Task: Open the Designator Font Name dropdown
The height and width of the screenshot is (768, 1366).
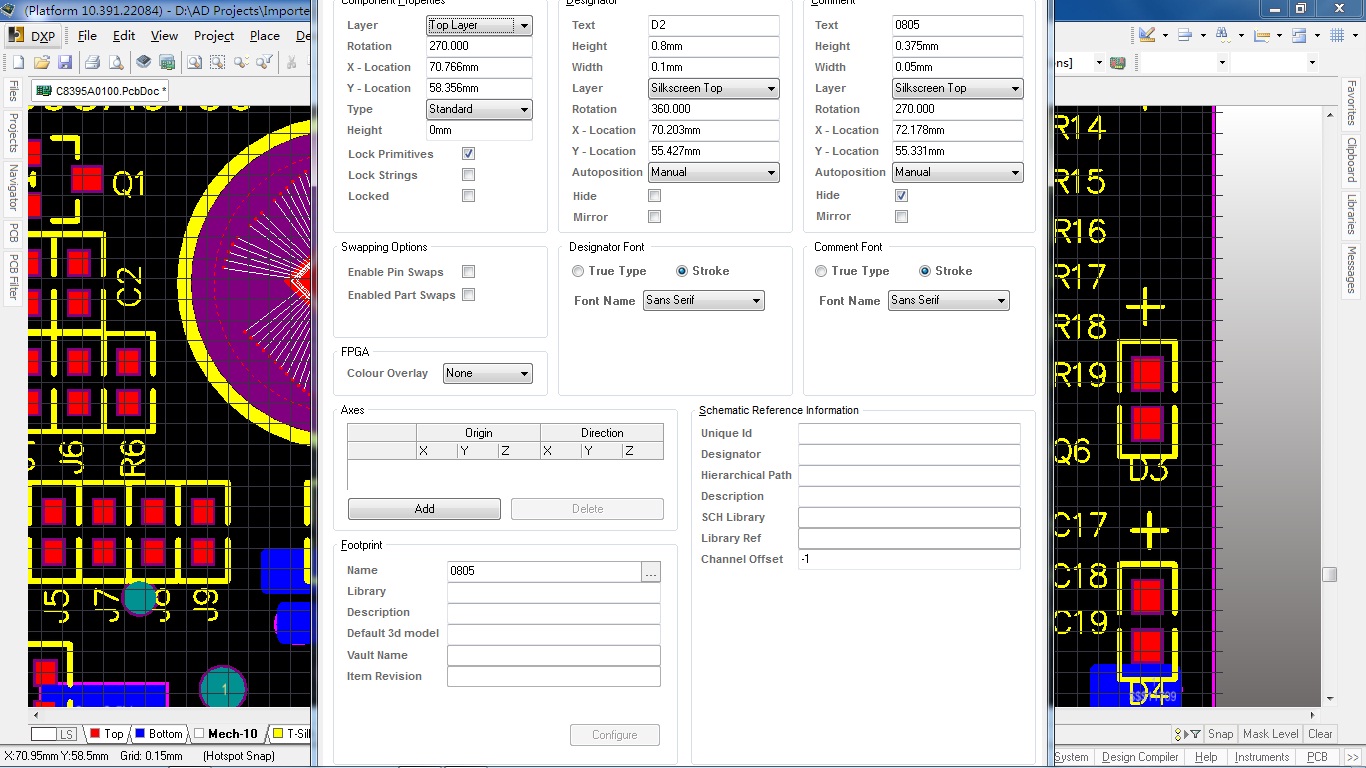Action: click(x=704, y=301)
